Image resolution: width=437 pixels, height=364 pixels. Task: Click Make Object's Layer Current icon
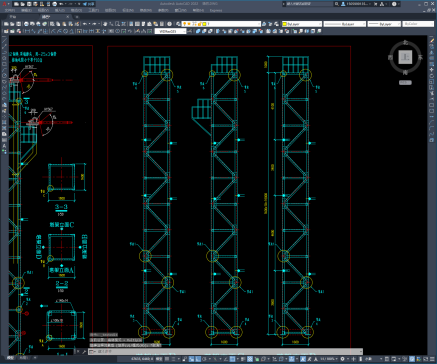264,24
